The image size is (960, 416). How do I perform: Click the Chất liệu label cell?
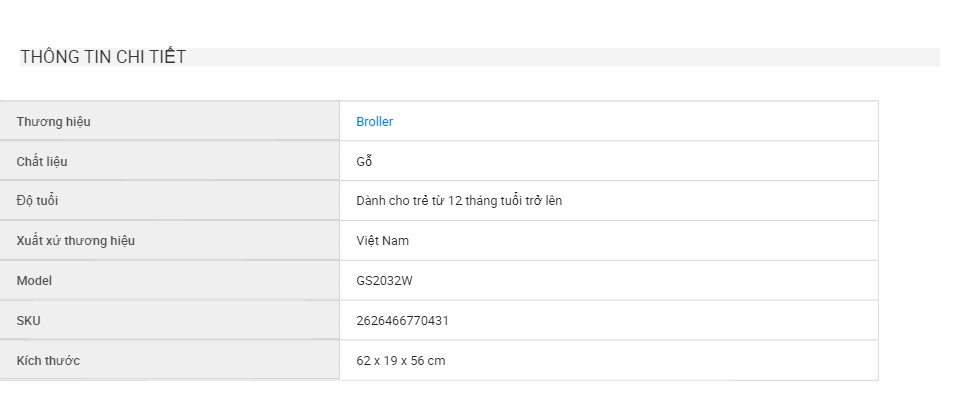click(x=170, y=161)
